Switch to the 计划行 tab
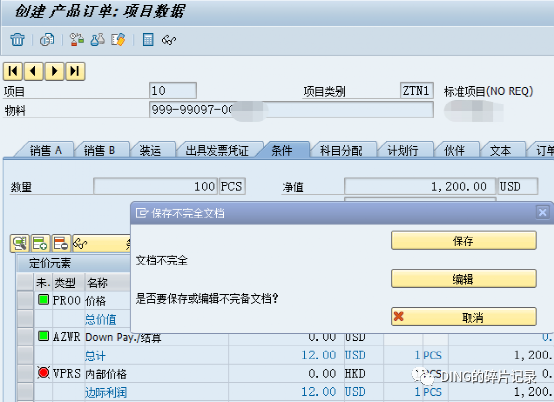554x402 pixels. (403, 150)
